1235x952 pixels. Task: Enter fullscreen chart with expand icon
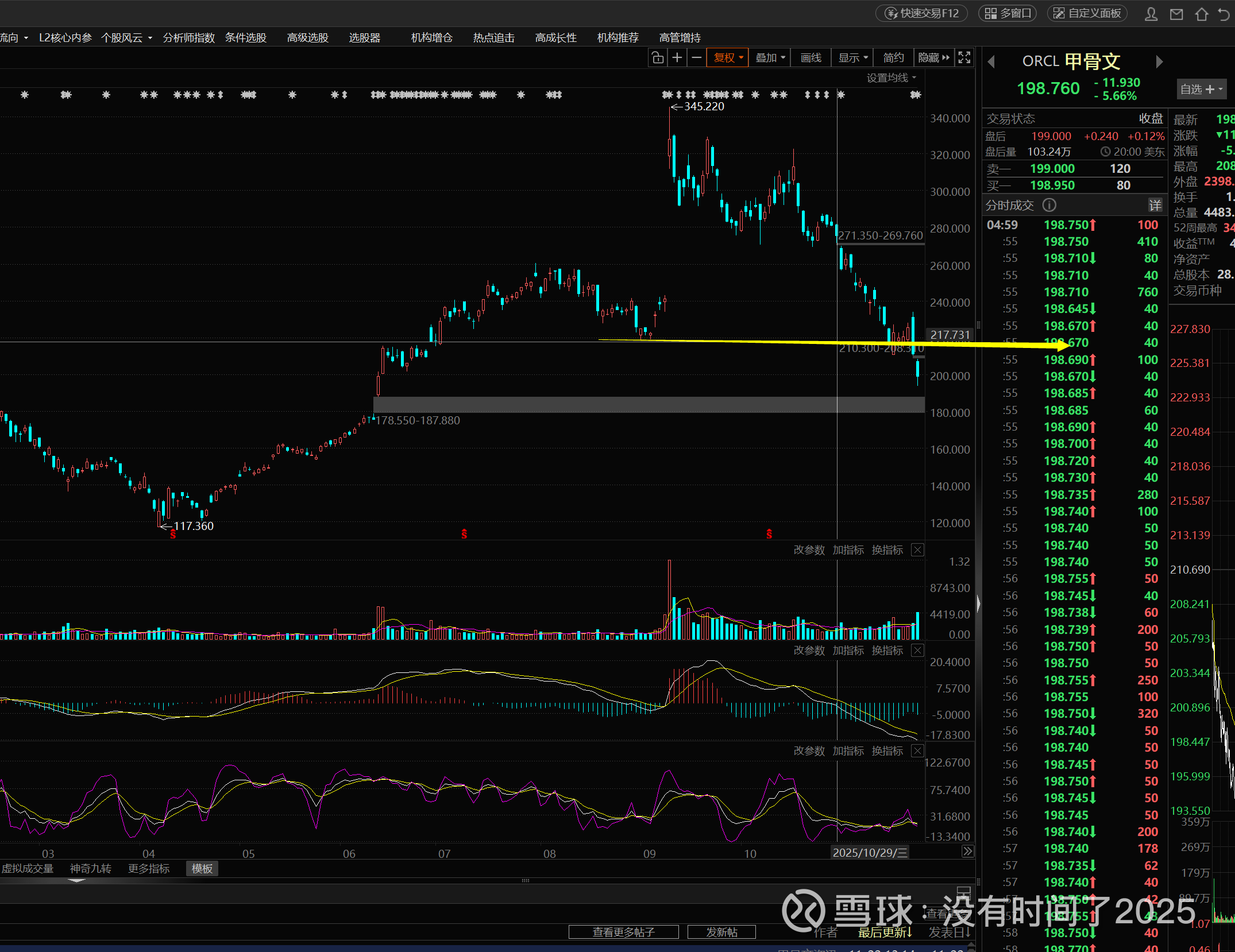pyautogui.click(x=964, y=57)
